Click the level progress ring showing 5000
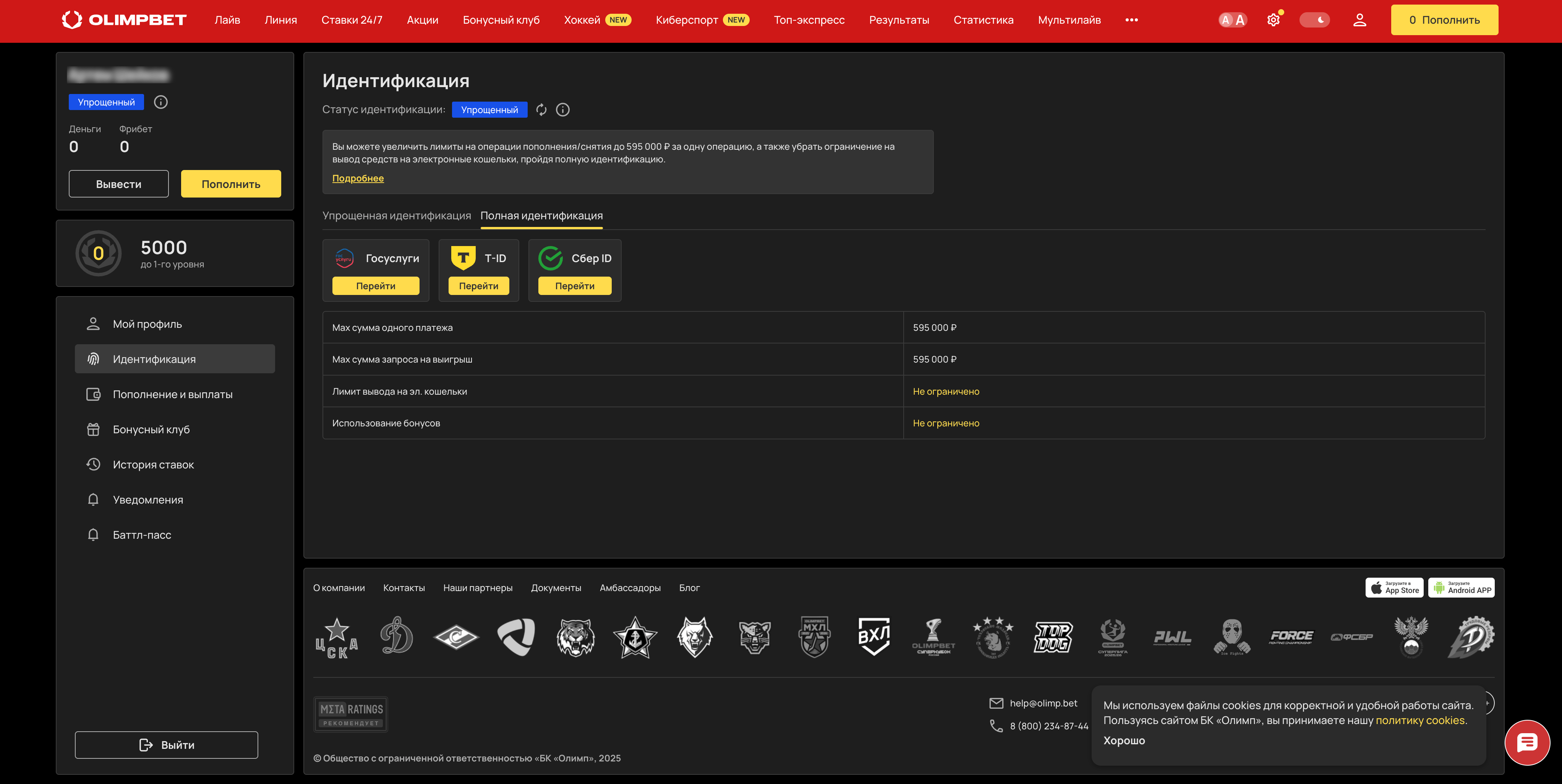 click(x=98, y=253)
